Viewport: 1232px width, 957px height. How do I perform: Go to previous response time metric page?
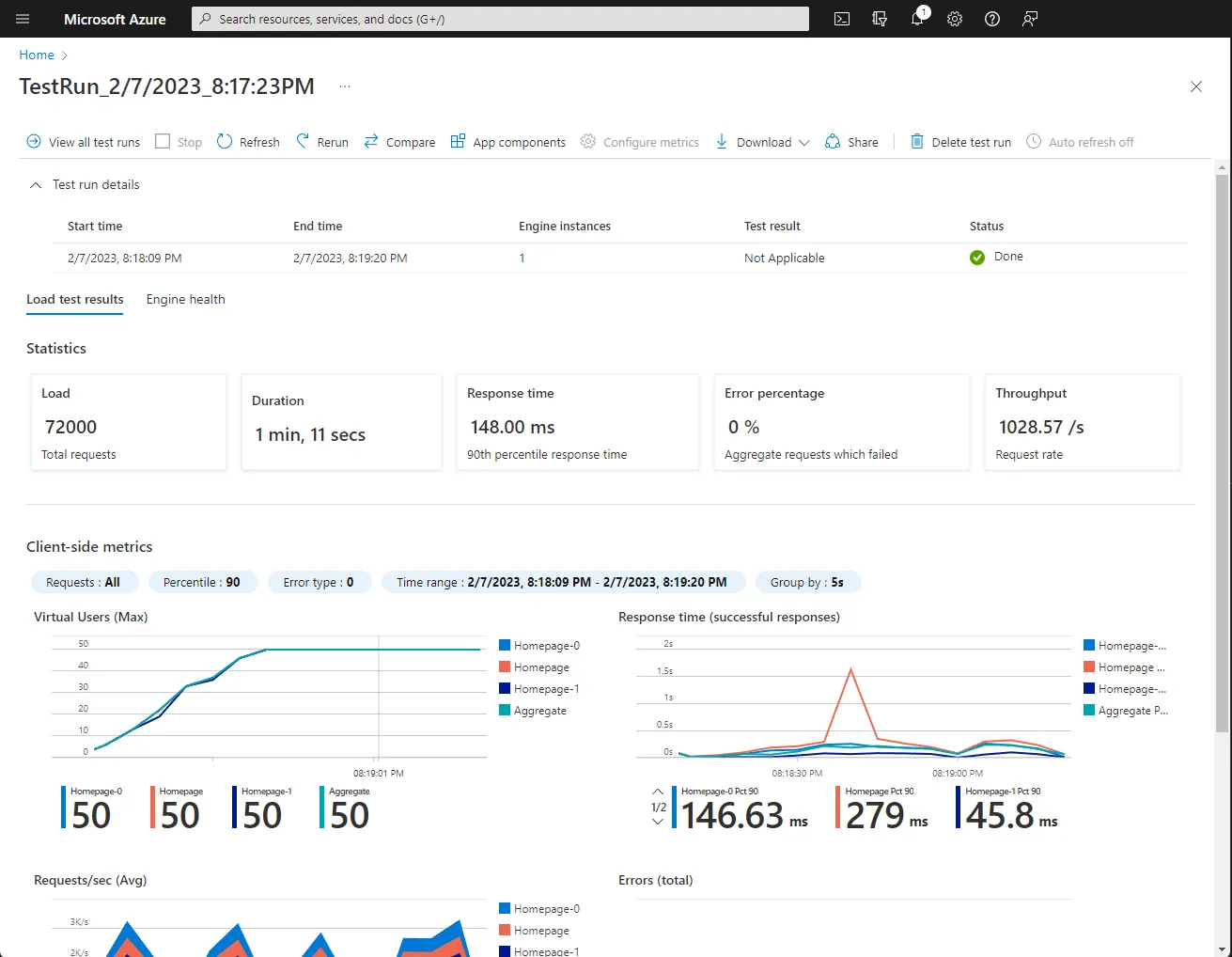tap(658, 792)
